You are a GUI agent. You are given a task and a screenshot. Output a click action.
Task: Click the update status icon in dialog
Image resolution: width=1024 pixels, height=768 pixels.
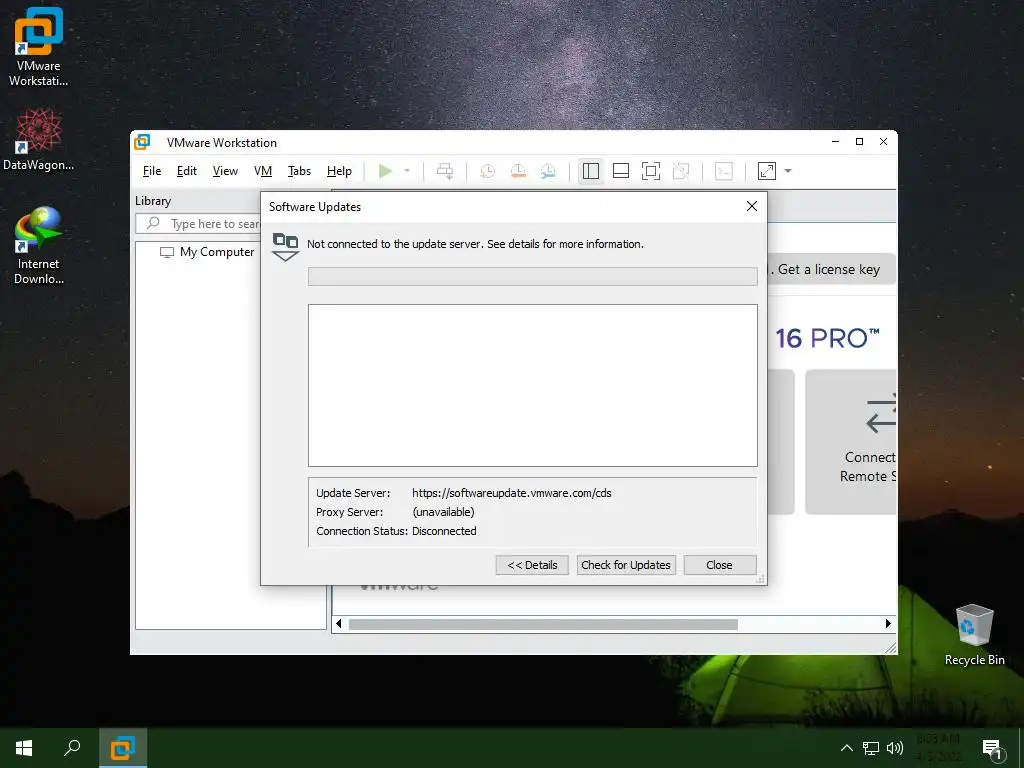[285, 247]
